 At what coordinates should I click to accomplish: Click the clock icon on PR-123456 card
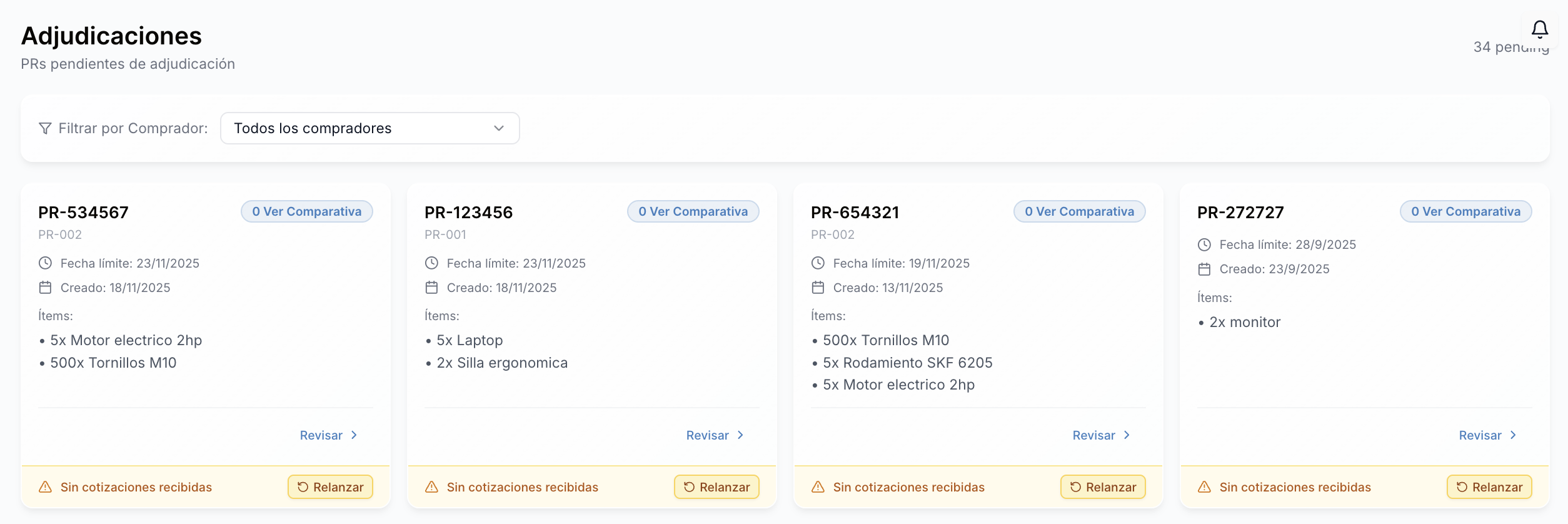pyautogui.click(x=431, y=263)
